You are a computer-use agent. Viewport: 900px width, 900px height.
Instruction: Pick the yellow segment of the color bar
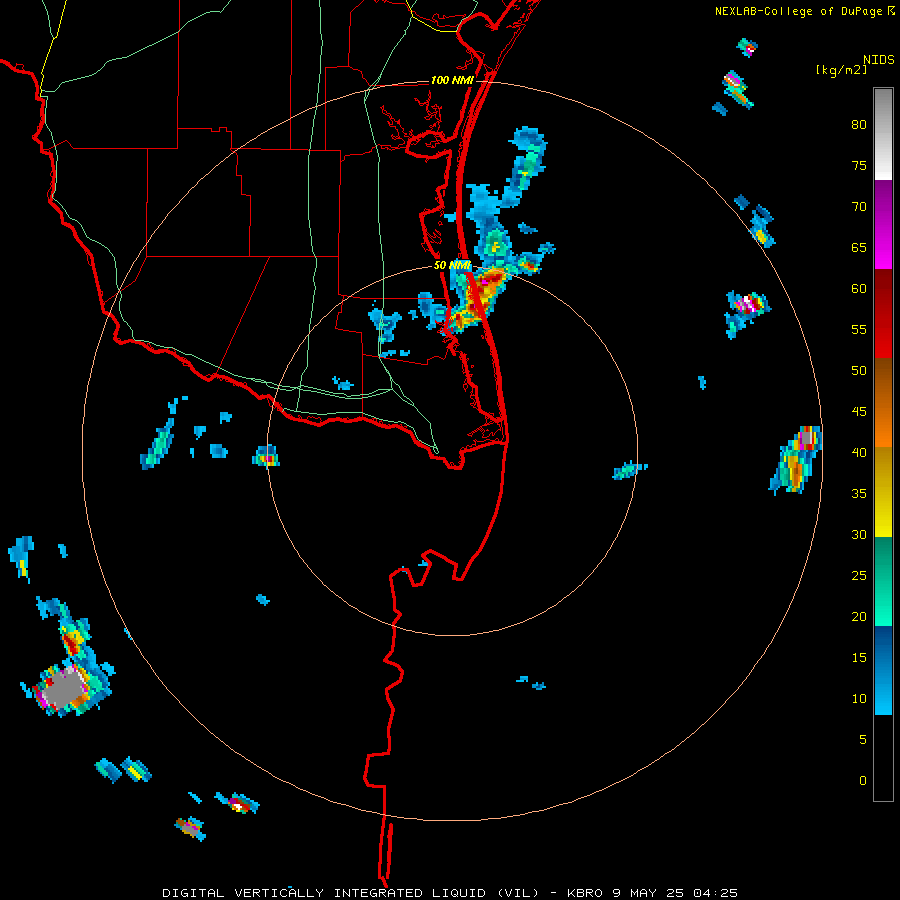(883, 492)
